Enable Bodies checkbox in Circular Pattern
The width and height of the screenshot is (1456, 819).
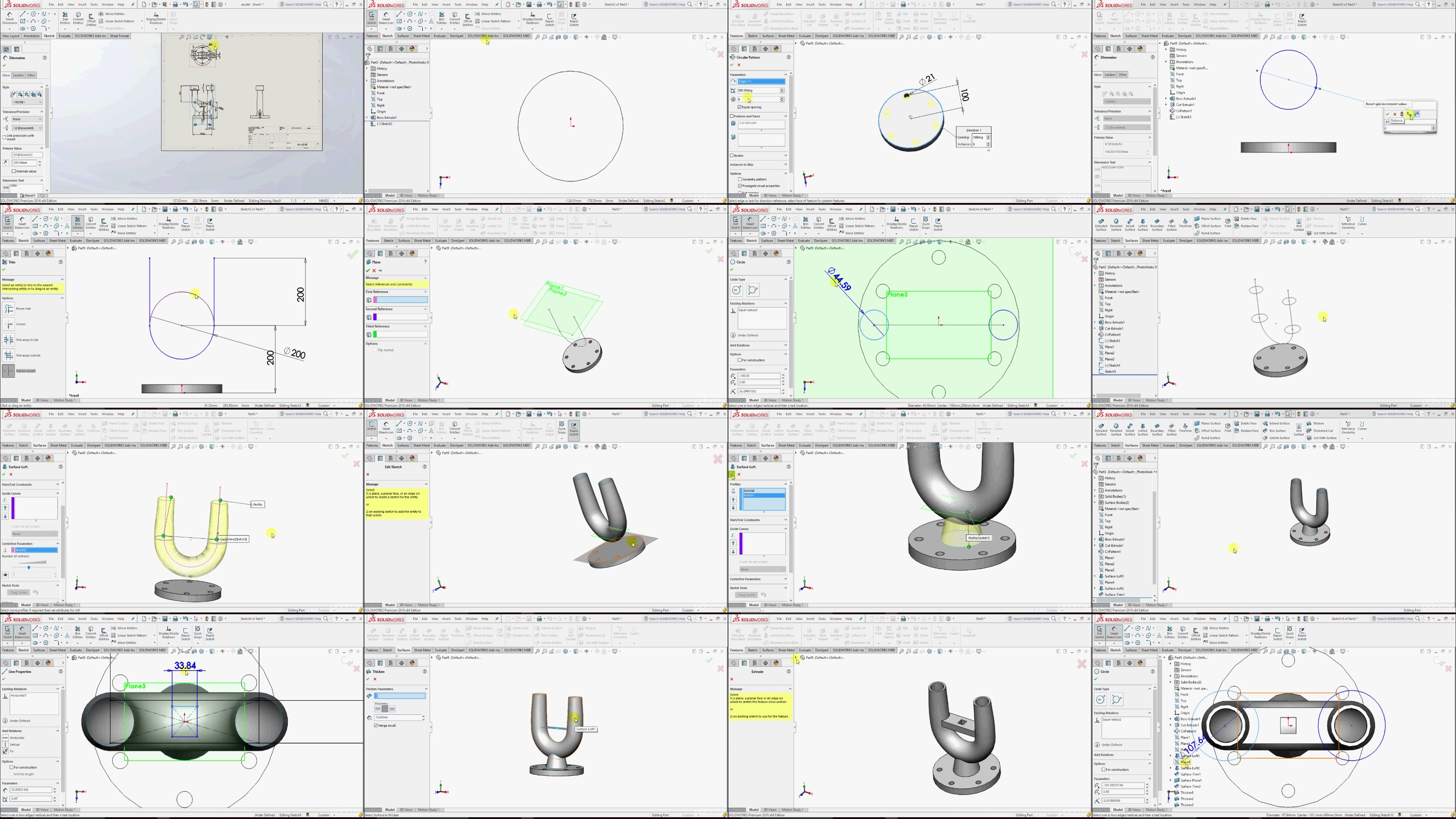click(732, 156)
